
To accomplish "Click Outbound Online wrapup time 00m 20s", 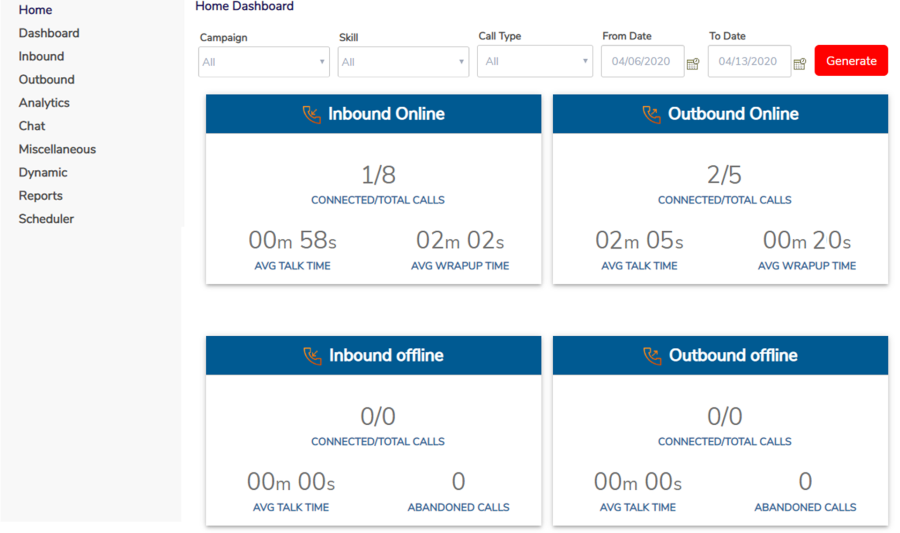I will (x=807, y=240).
